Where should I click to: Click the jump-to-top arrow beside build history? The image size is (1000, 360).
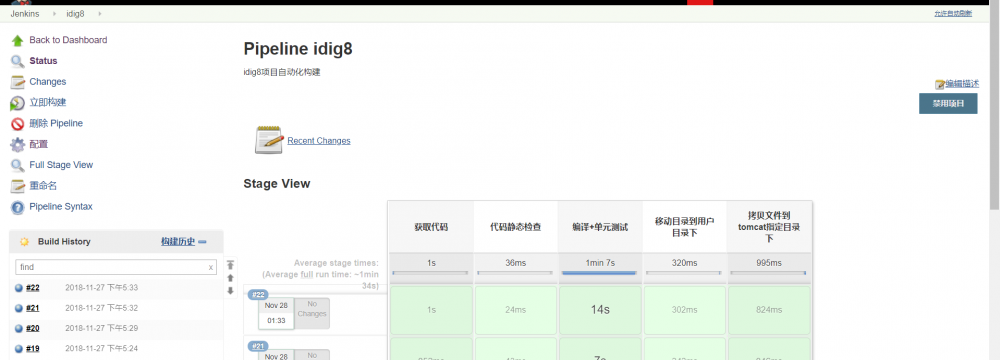(x=231, y=265)
